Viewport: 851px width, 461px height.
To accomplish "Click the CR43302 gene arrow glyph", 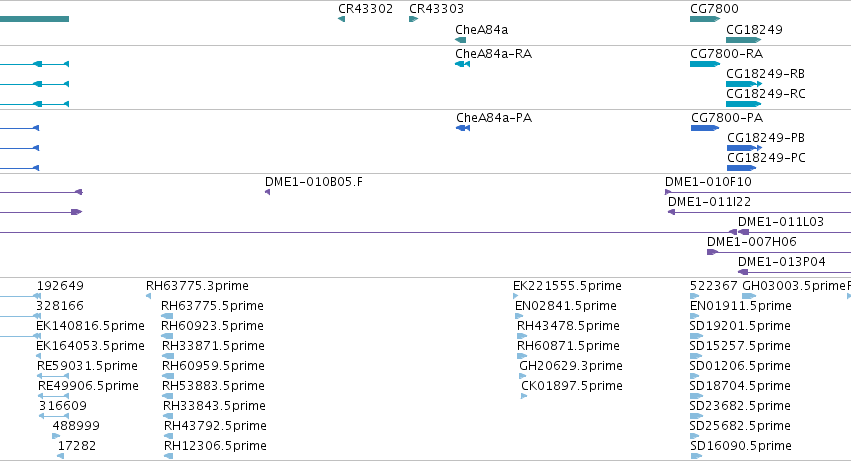I will click(x=341, y=19).
